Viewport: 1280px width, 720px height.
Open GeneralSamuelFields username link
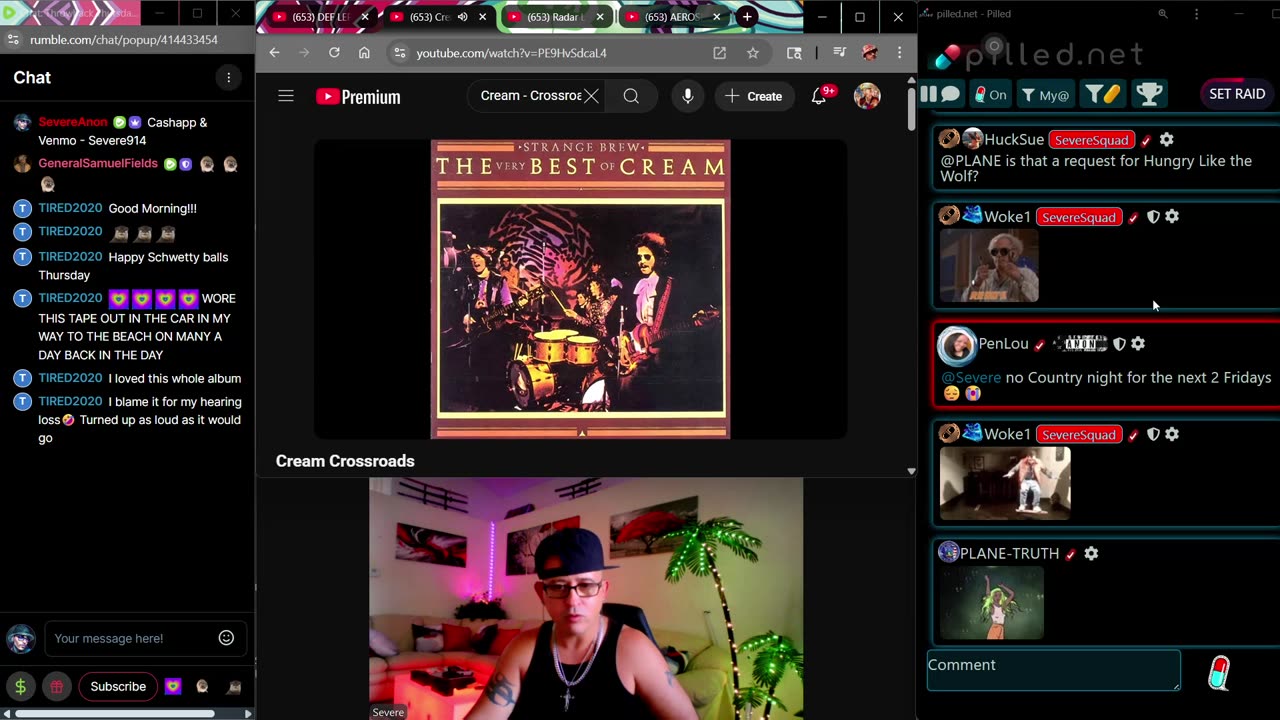coord(98,164)
